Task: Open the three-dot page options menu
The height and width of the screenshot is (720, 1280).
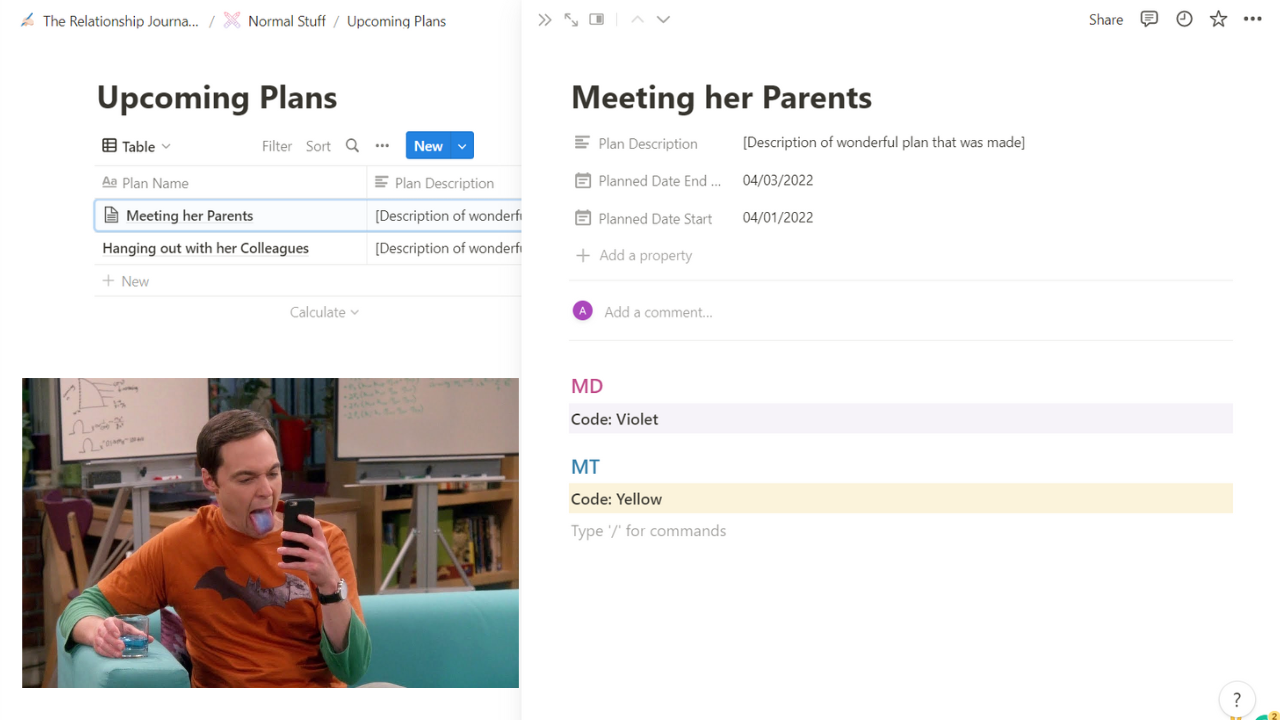Action: click(1252, 19)
